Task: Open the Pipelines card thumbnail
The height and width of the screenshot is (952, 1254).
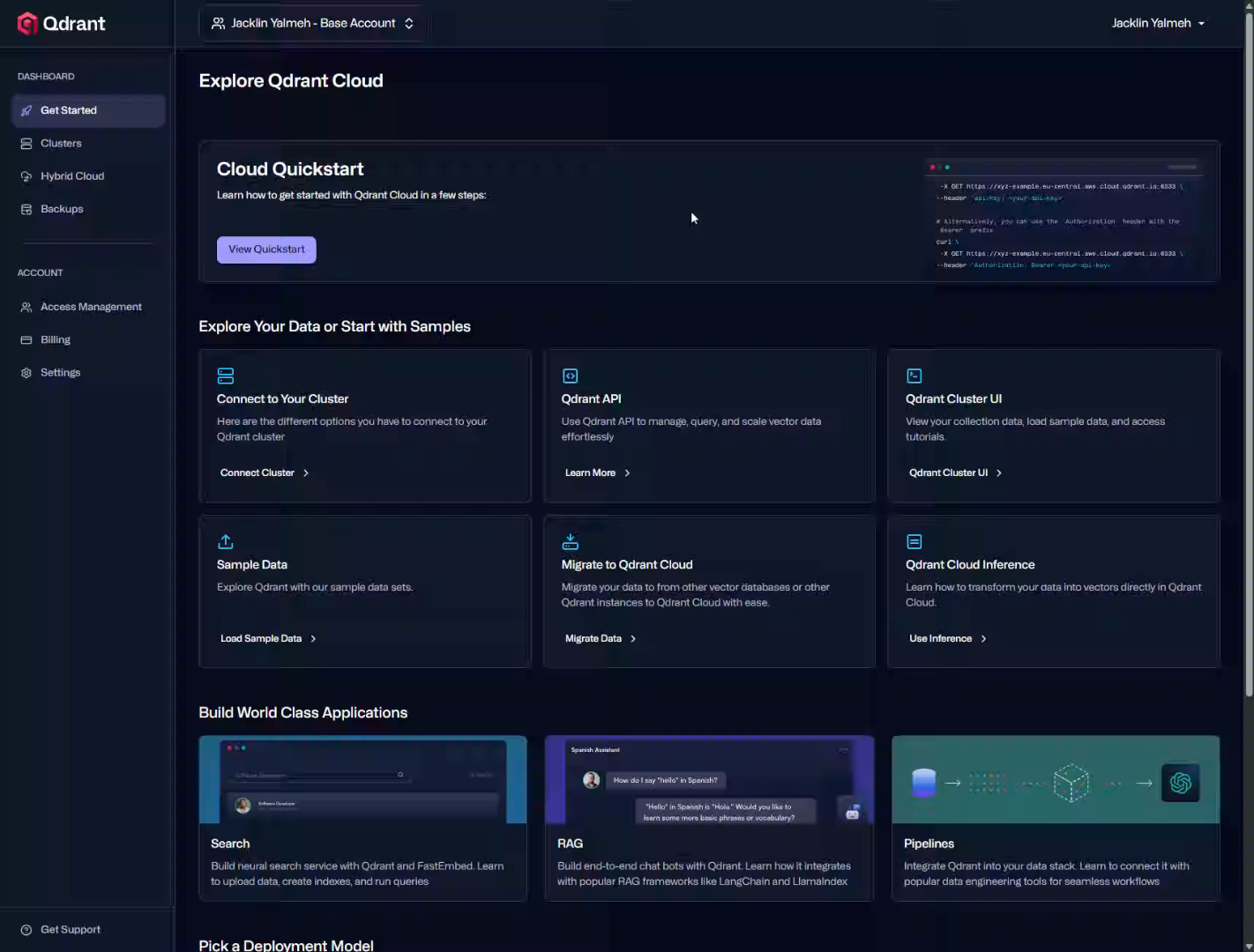Action: (1056, 780)
